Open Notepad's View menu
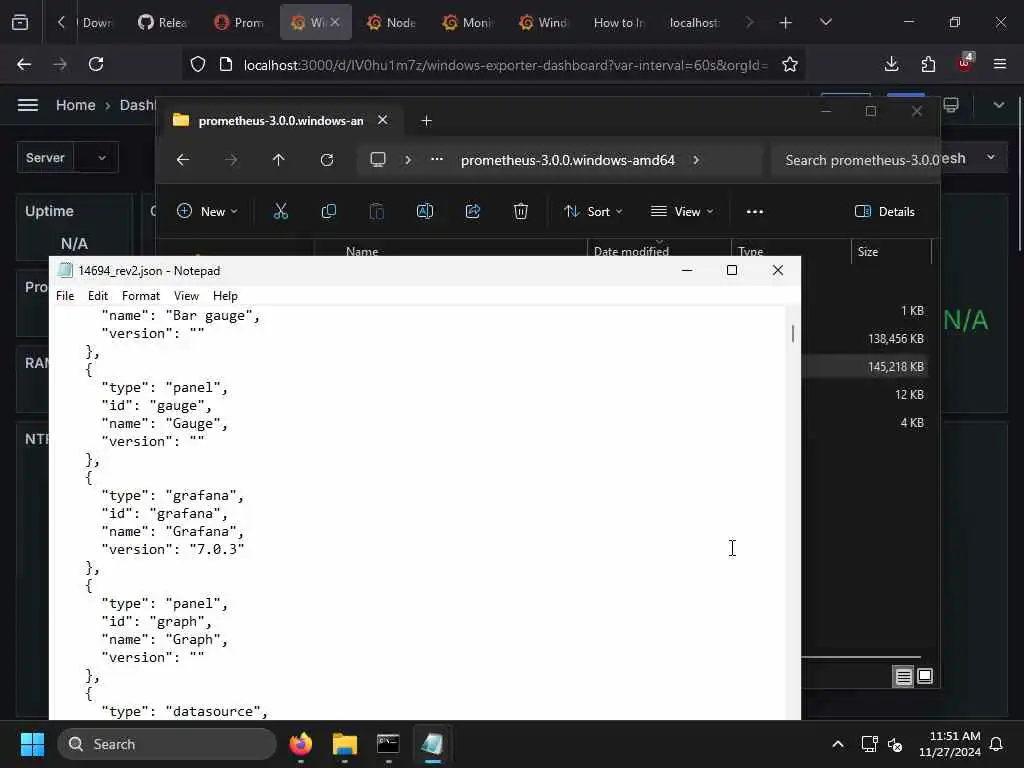The height and width of the screenshot is (768, 1024). (x=186, y=296)
